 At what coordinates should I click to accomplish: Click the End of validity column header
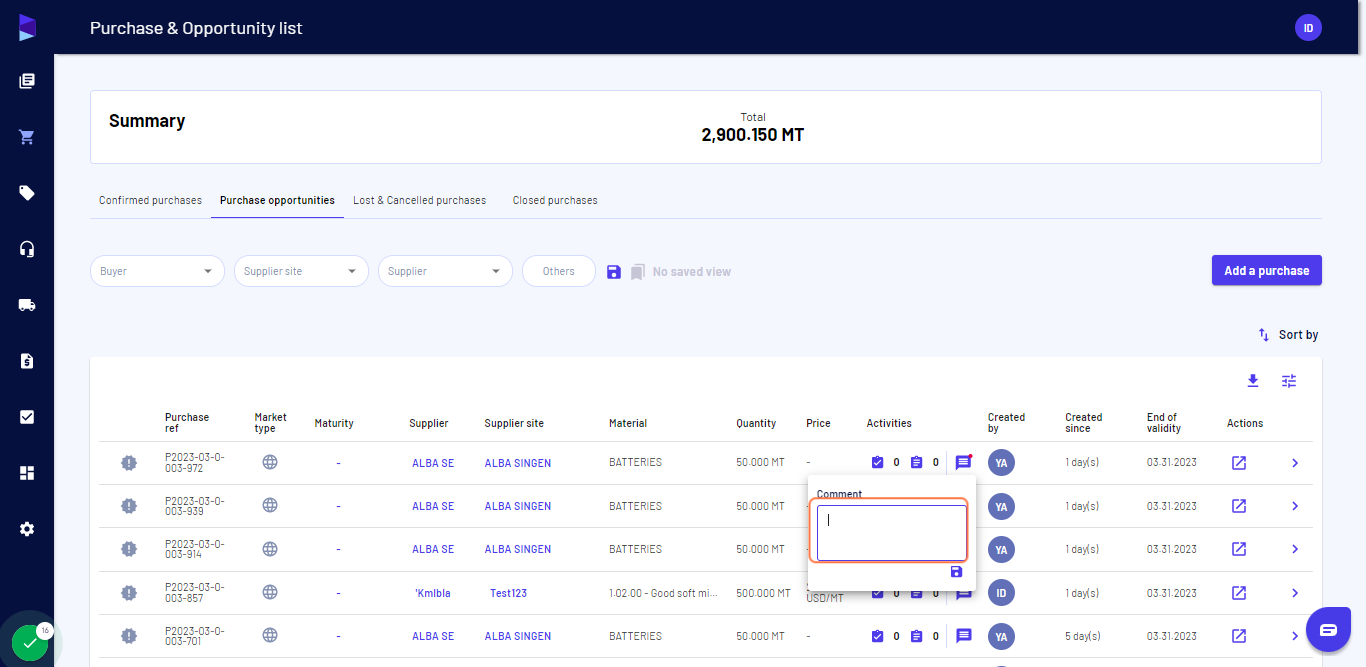tap(1164, 423)
